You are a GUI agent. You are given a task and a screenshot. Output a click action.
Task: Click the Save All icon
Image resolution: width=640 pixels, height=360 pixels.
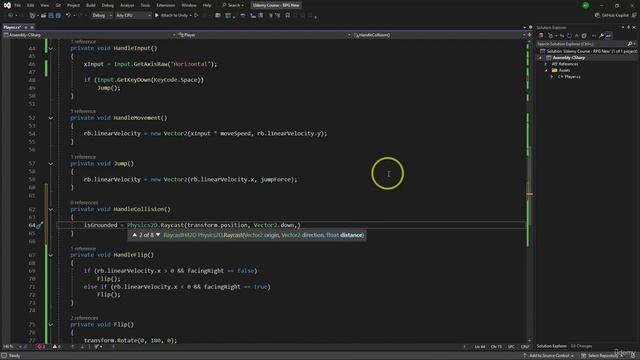(58, 16)
